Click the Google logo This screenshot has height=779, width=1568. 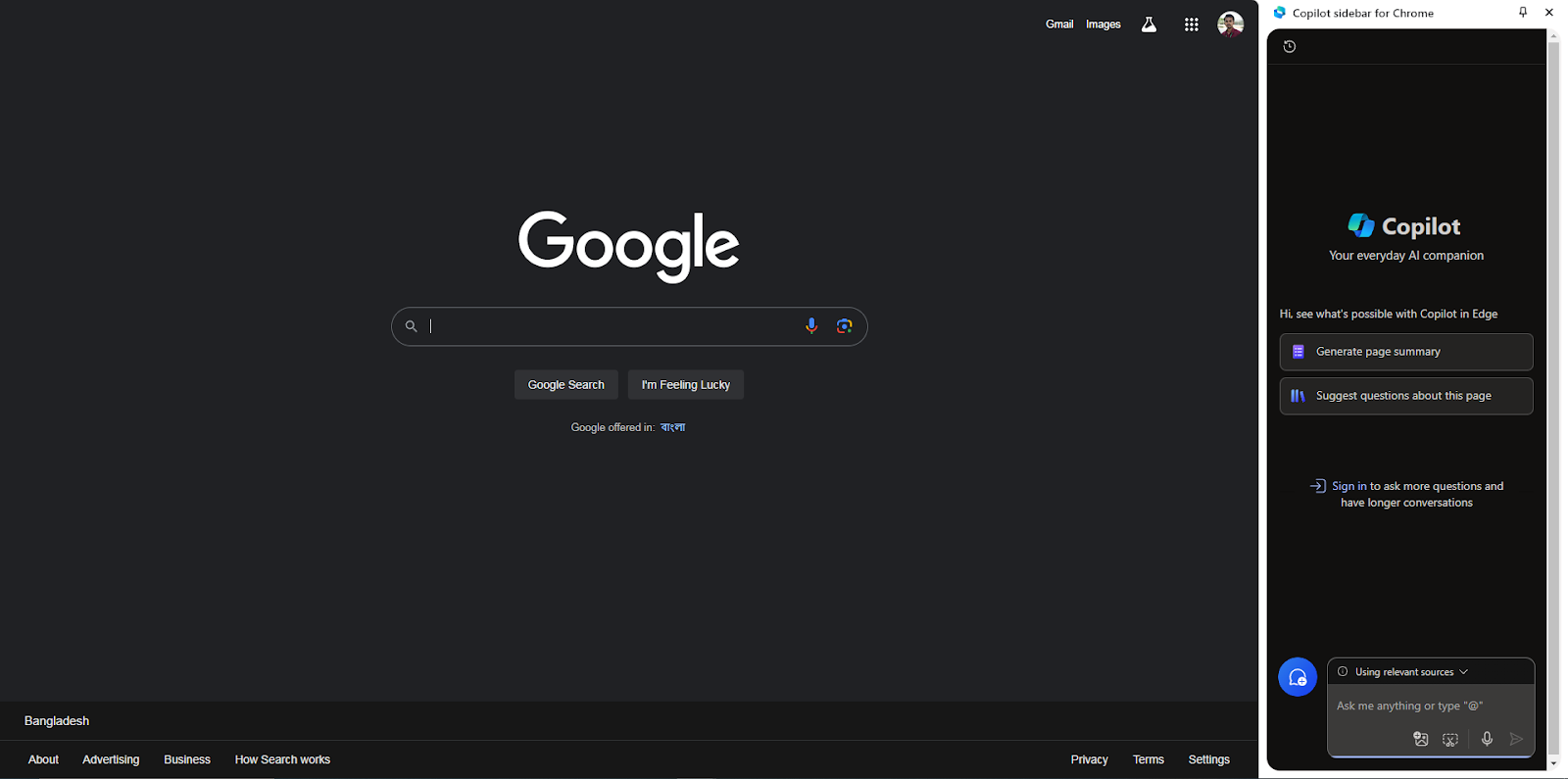click(629, 246)
